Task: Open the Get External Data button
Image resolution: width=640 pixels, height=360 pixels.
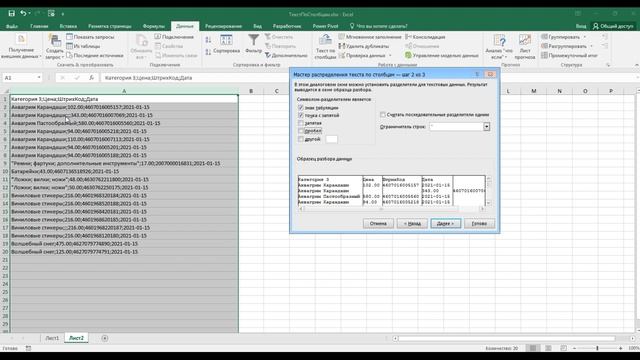Action: [21, 47]
